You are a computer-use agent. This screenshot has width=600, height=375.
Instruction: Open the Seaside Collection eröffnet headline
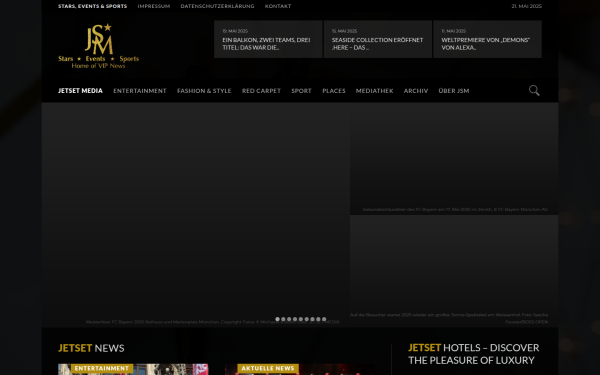(x=377, y=44)
